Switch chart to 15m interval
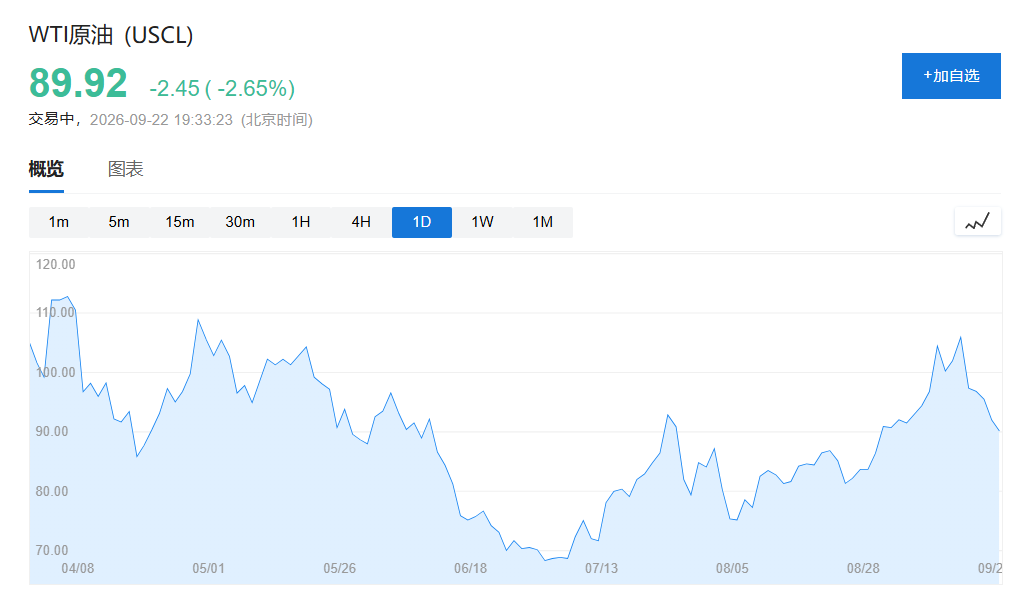The height and width of the screenshot is (598, 1024). [x=180, y=222]
